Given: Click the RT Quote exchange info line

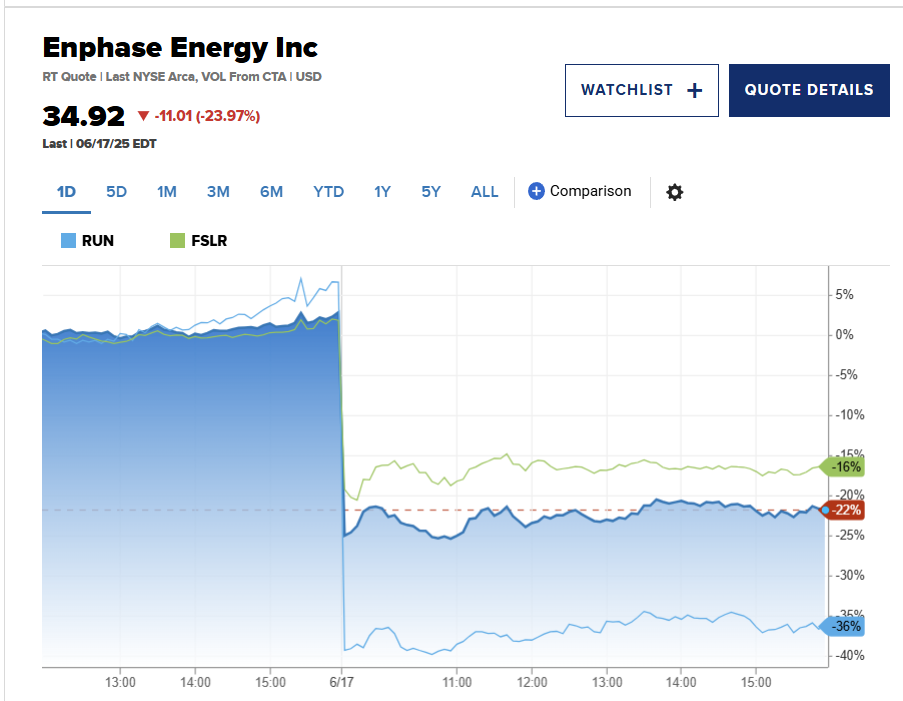Looking at the screenshot, I should pos(182,77).
